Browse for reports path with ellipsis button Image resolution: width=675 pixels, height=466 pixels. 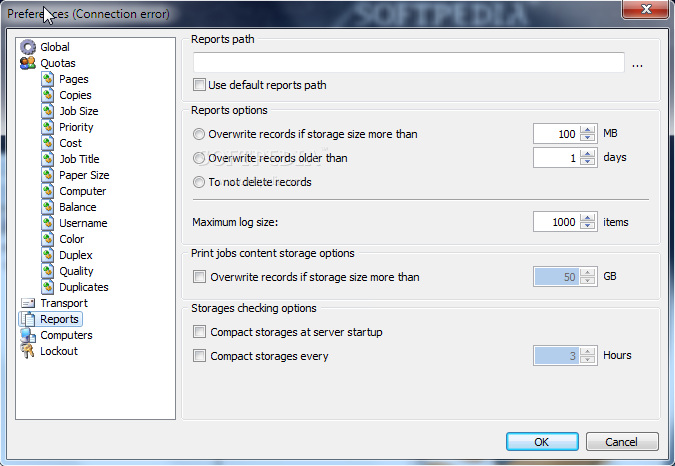click(x=638, y=65)
